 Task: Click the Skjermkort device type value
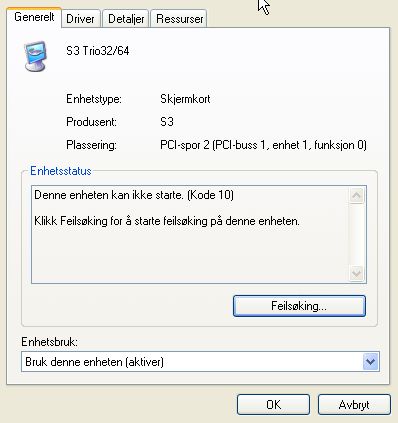pos(185,99)
